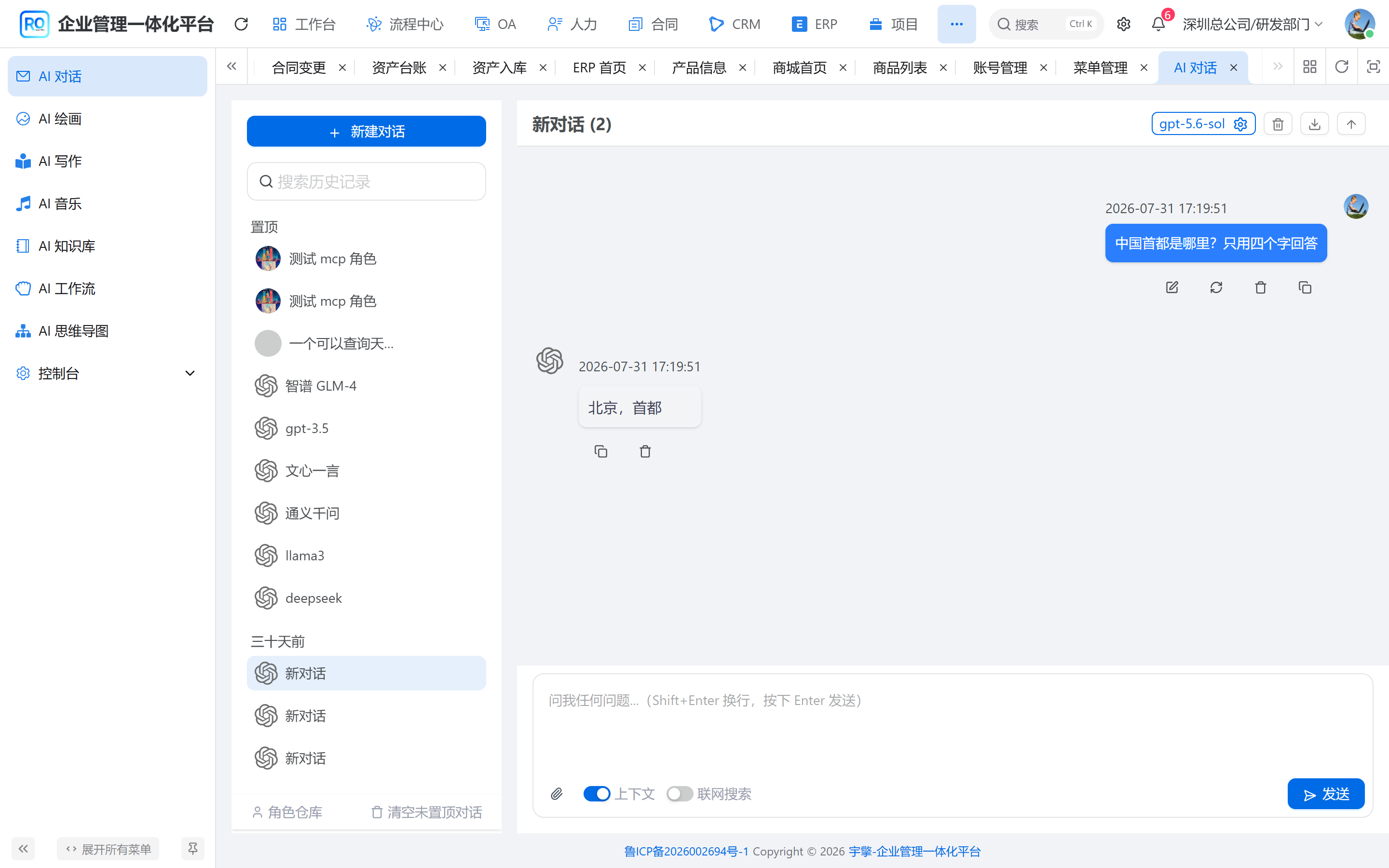Export conversation using download icon
Image resolution: width=1389 pixels, height=868 pixels.
1314,124
